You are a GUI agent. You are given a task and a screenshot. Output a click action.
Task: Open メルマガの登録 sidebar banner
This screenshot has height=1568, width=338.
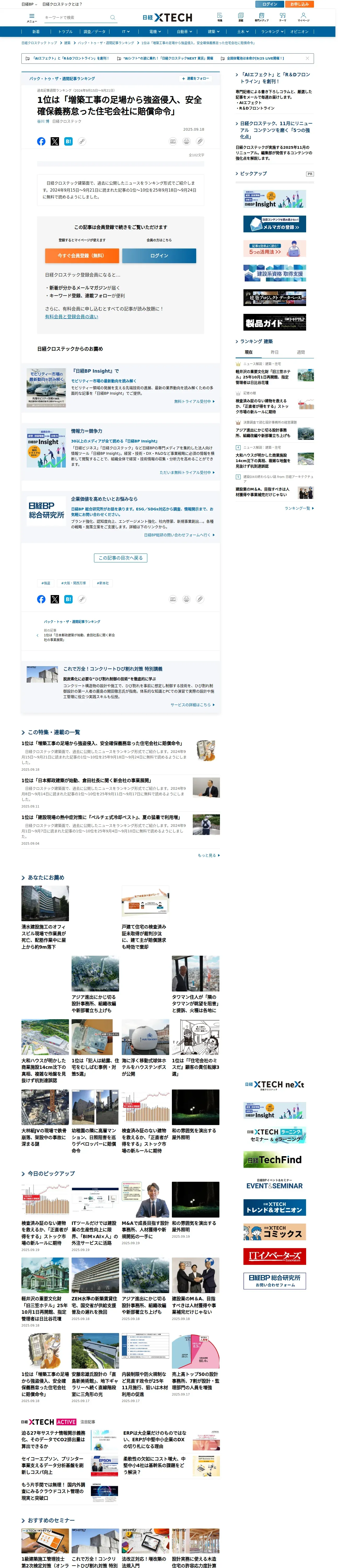(x=275, y=224)
